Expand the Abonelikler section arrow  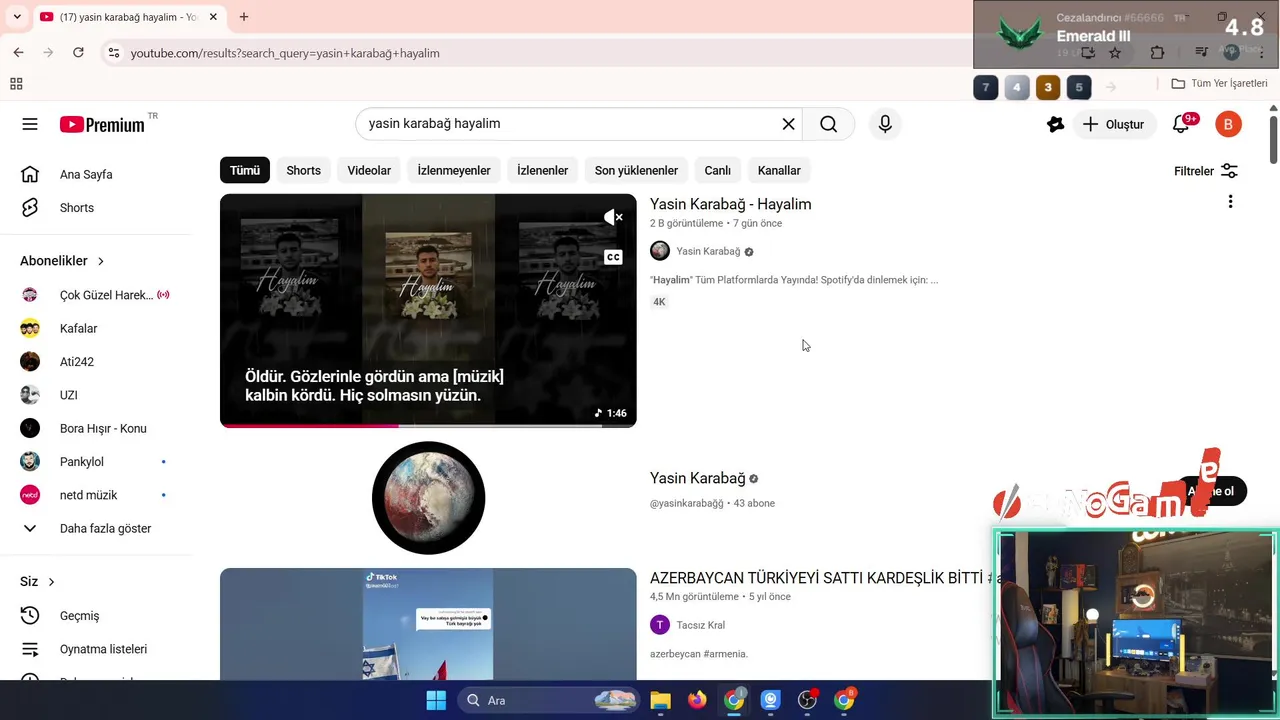[100, 261]
